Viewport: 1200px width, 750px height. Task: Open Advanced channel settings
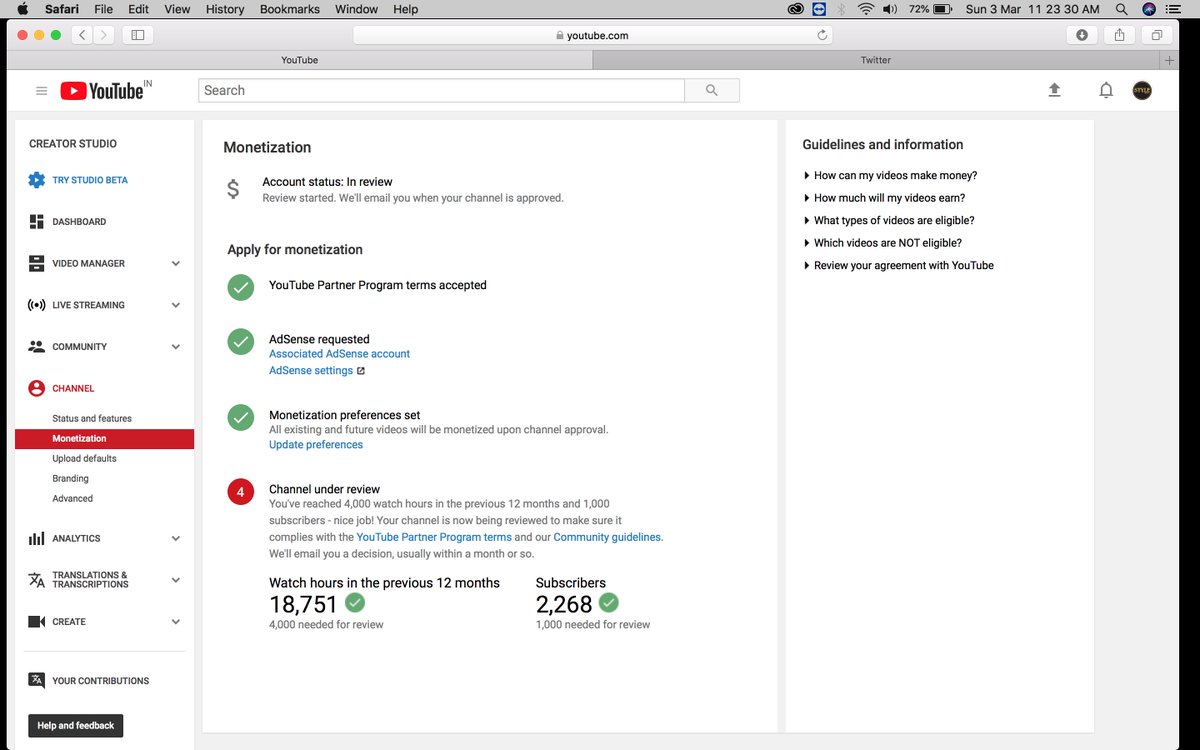coord(72,498)
